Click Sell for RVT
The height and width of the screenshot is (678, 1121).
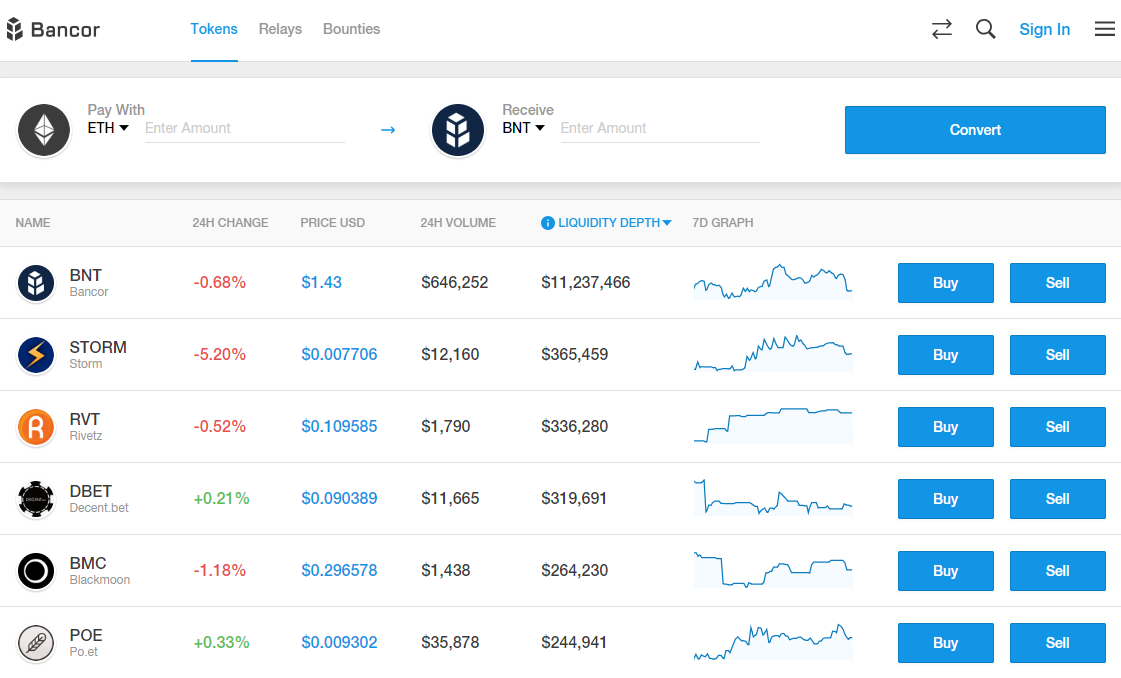click(x=1057, y=427)
